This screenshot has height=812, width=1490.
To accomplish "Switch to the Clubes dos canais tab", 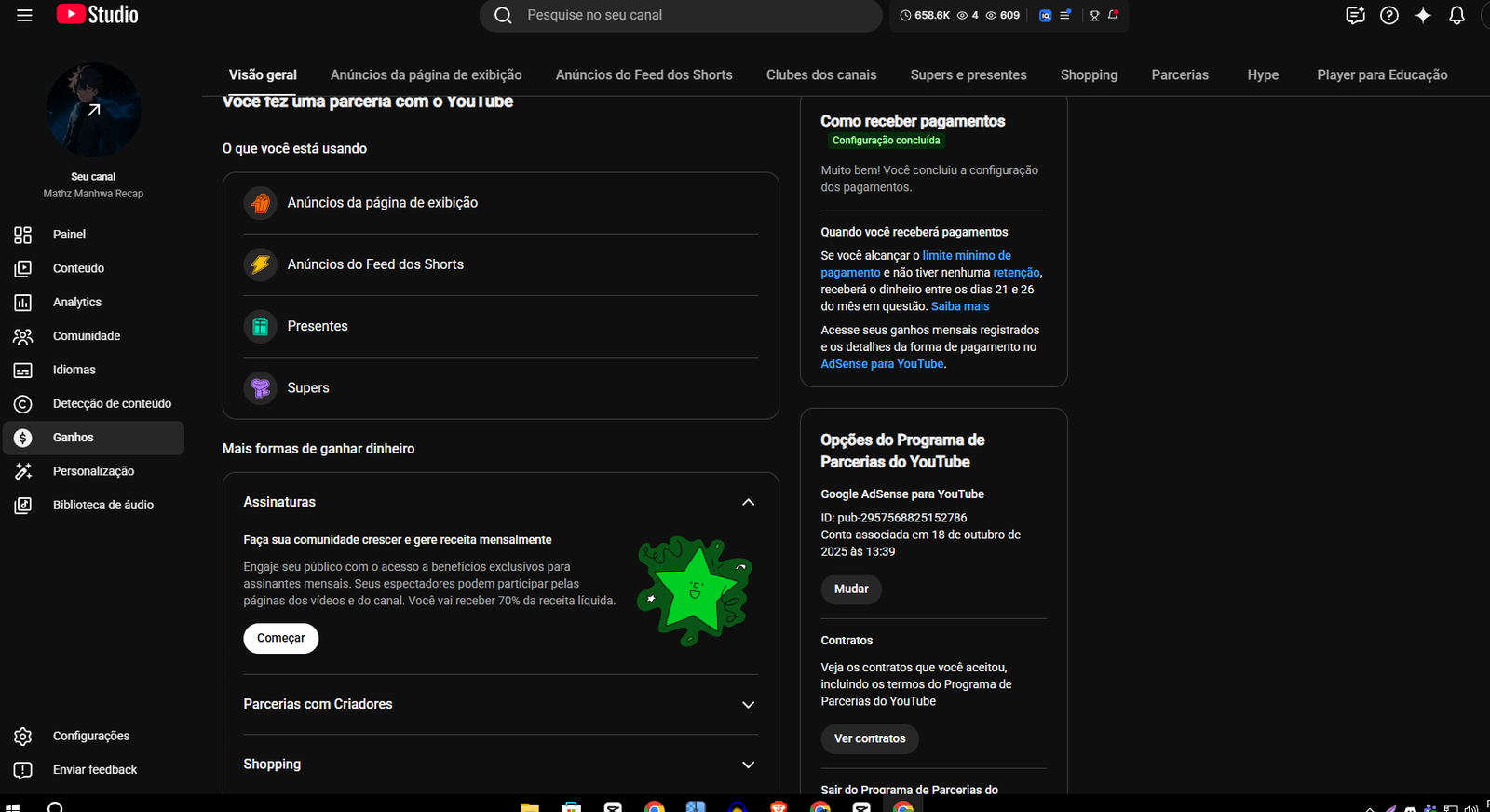I will pos(821,74).
